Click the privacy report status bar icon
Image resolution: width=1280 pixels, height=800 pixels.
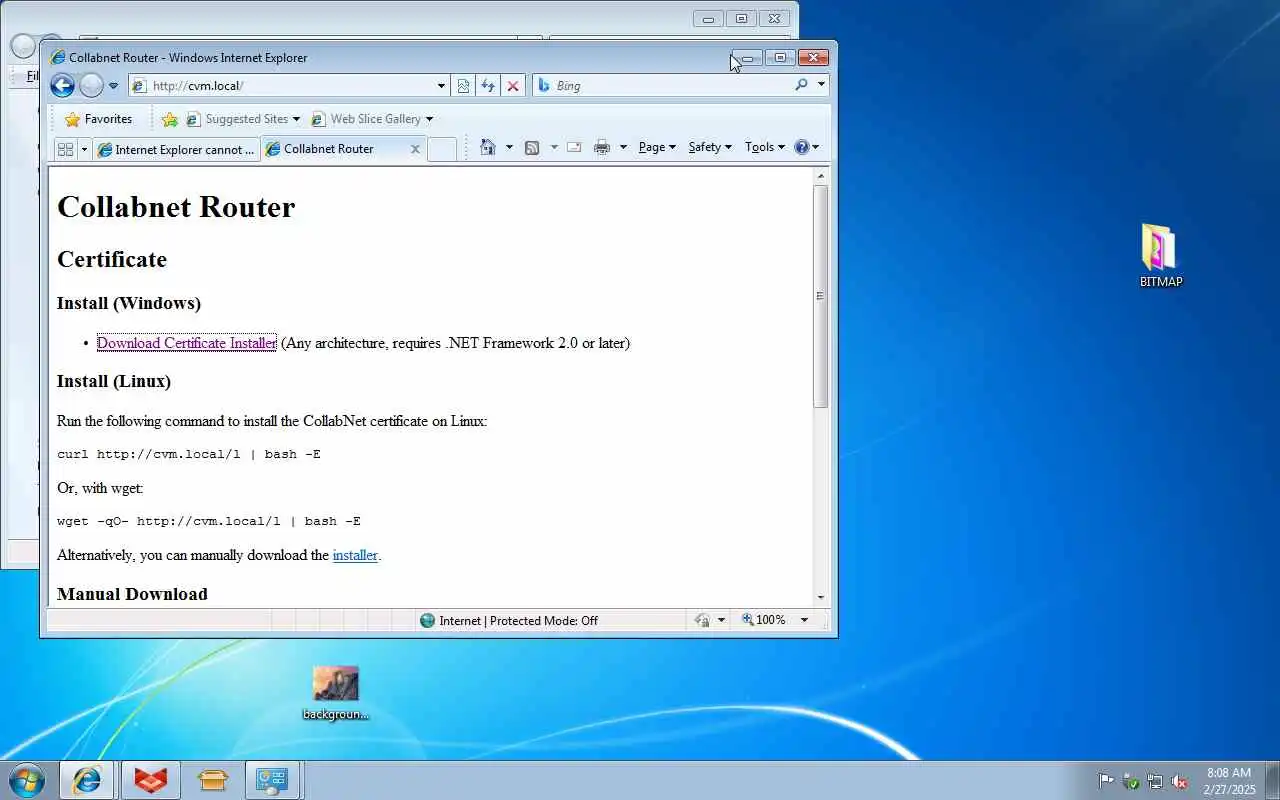(x=703, y=621)
